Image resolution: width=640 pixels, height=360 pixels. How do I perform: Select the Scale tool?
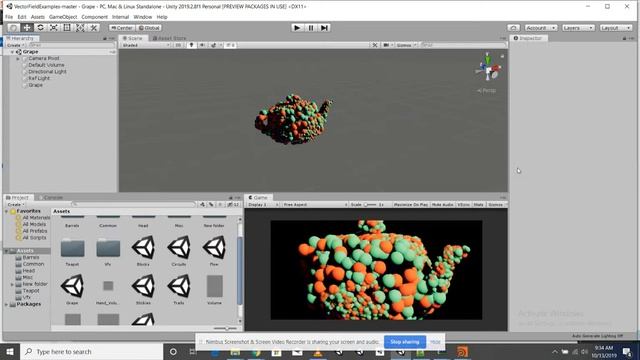click(x=53, y=27)
